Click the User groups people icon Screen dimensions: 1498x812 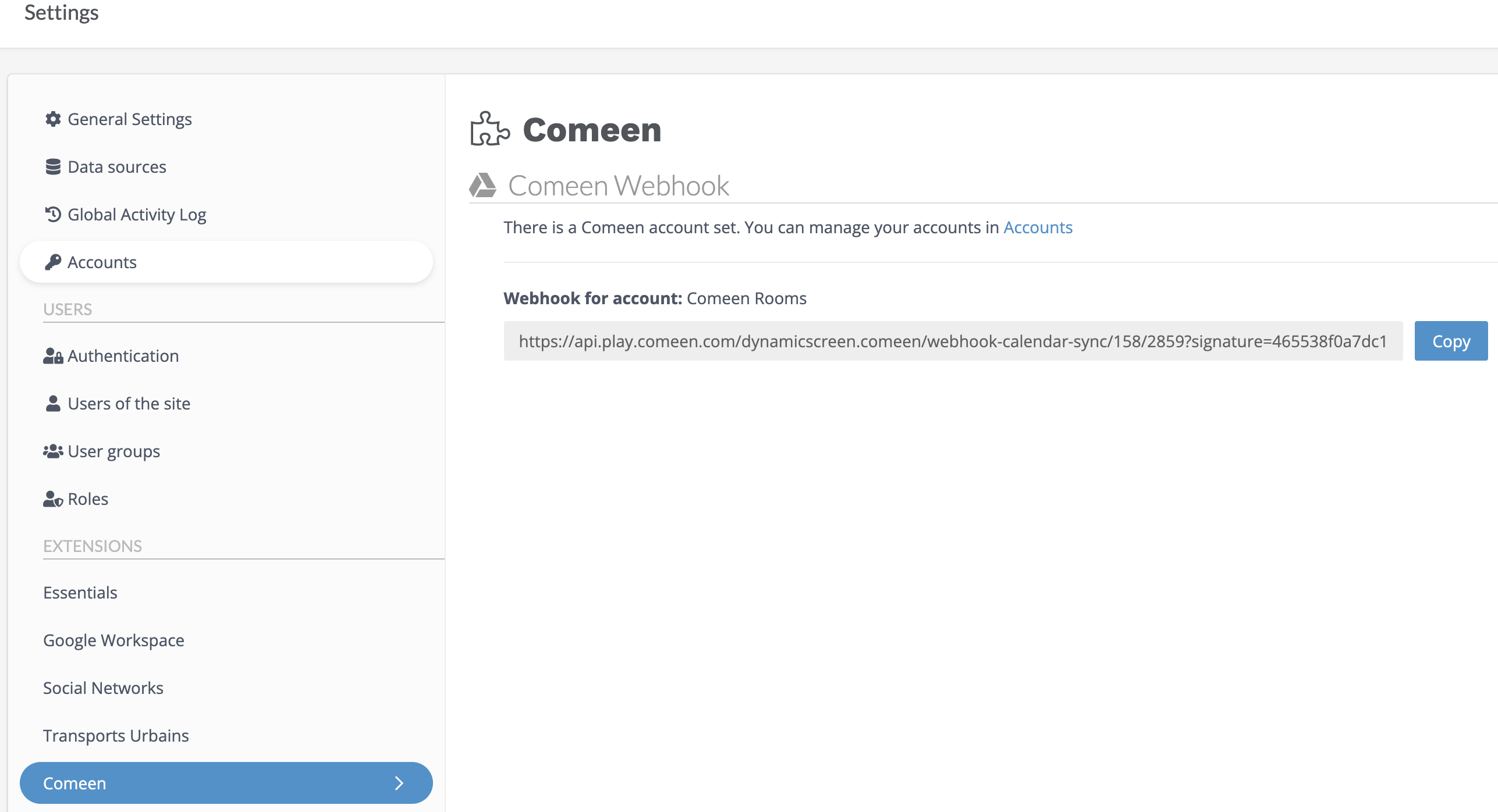point(53,451)
